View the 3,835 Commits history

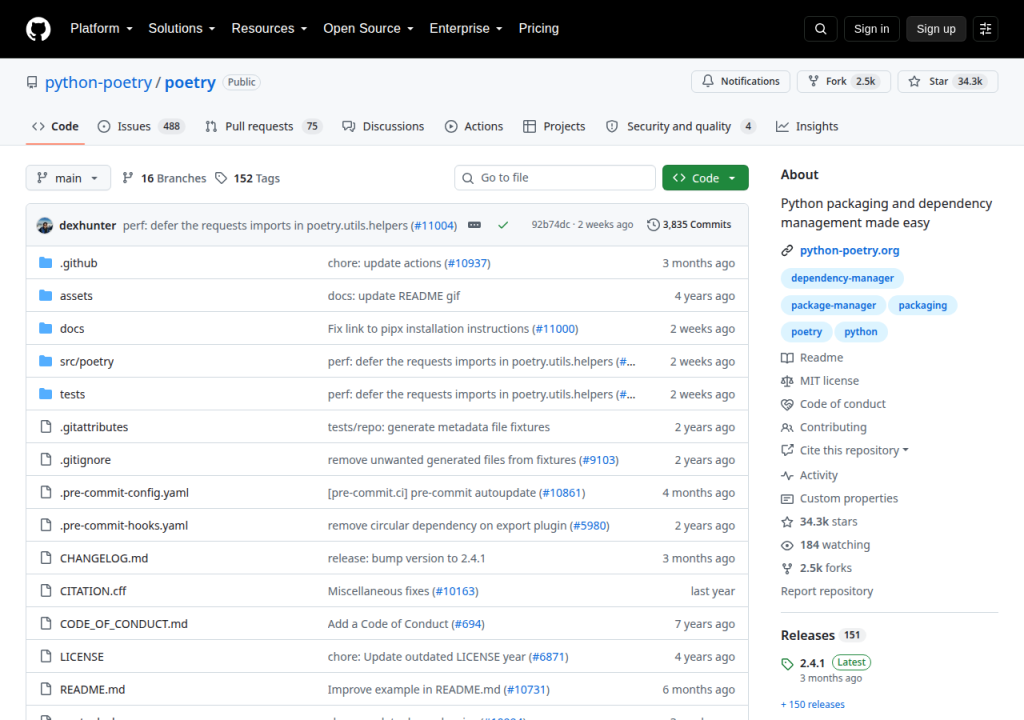[689, 225]
